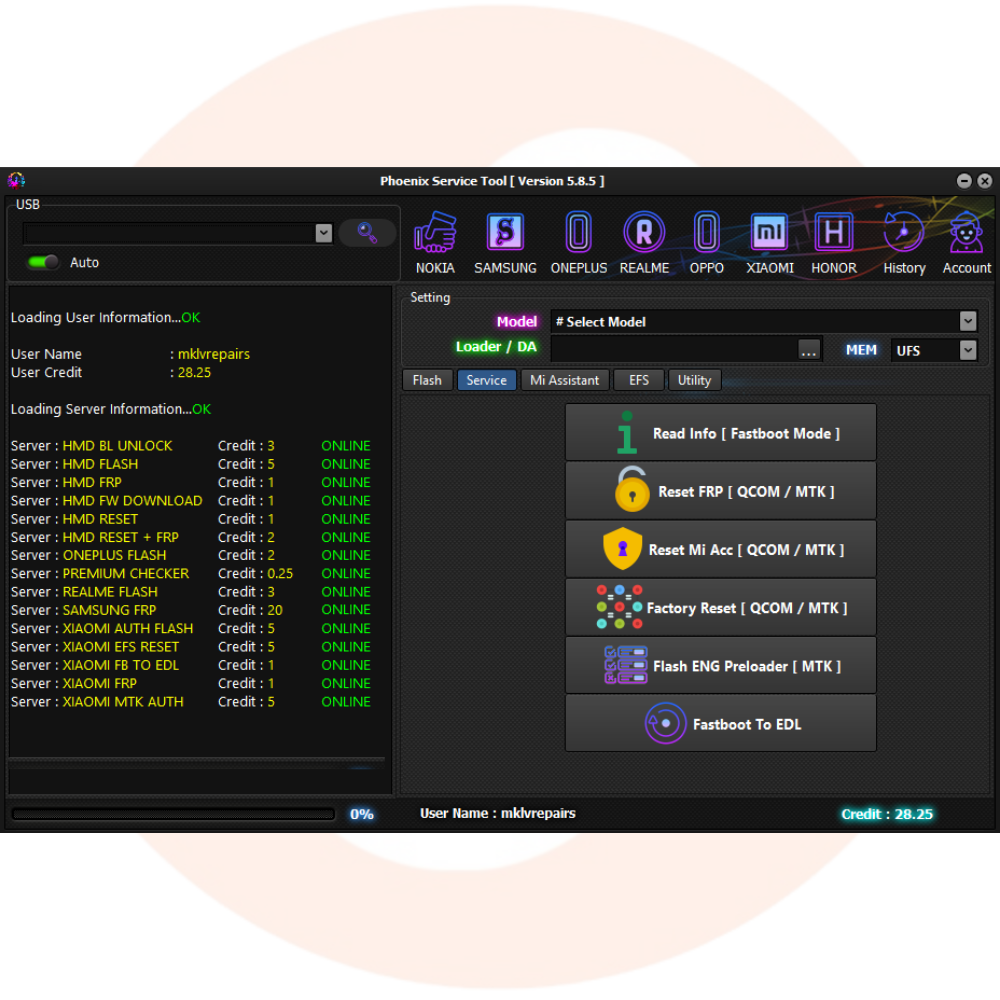Click the log panel horizontal scrollbar
The image size is (1000, 1000).
pyautogui.click(x=196, y=763)
